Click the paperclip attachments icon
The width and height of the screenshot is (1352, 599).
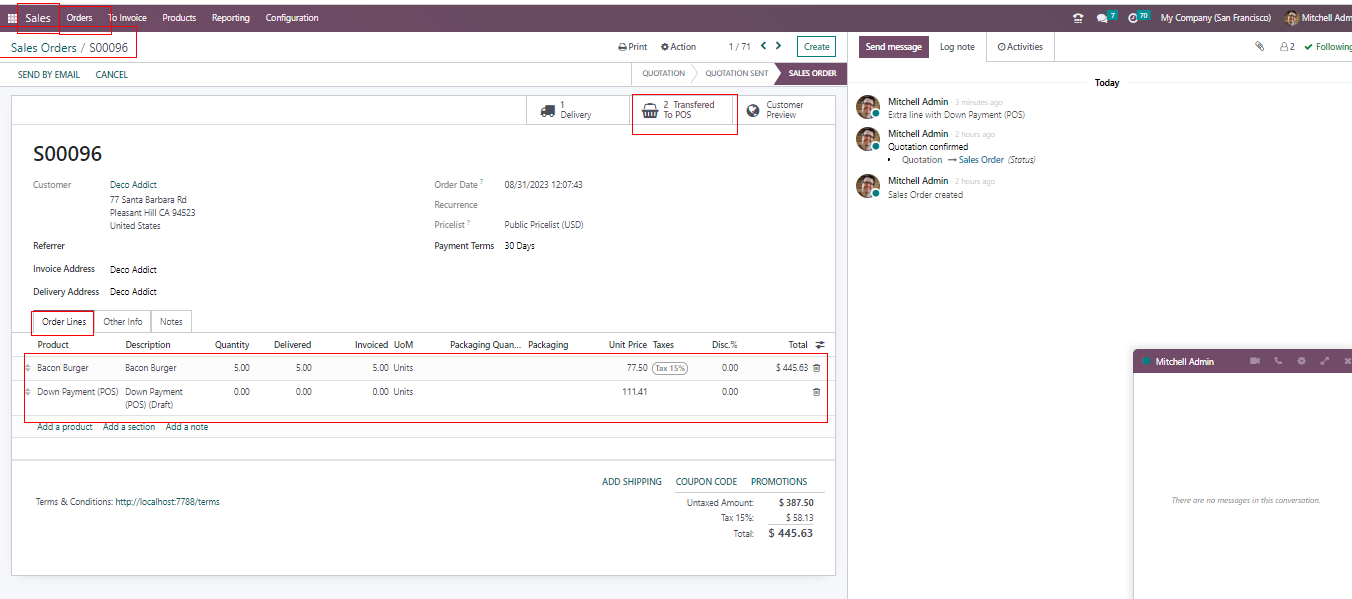click(x=1260, y=47)
